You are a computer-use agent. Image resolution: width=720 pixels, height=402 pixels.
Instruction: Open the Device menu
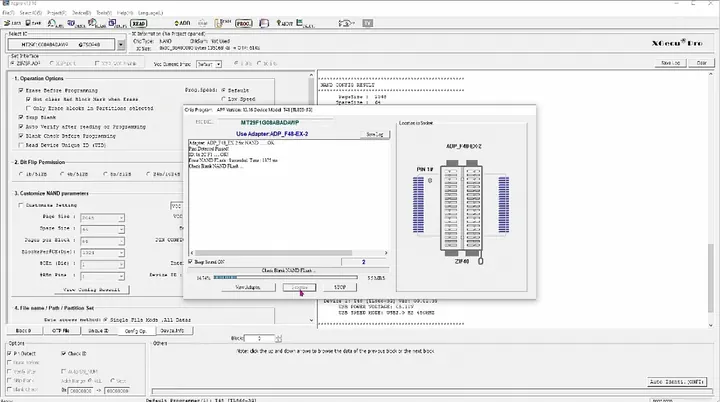coord(81,13)
